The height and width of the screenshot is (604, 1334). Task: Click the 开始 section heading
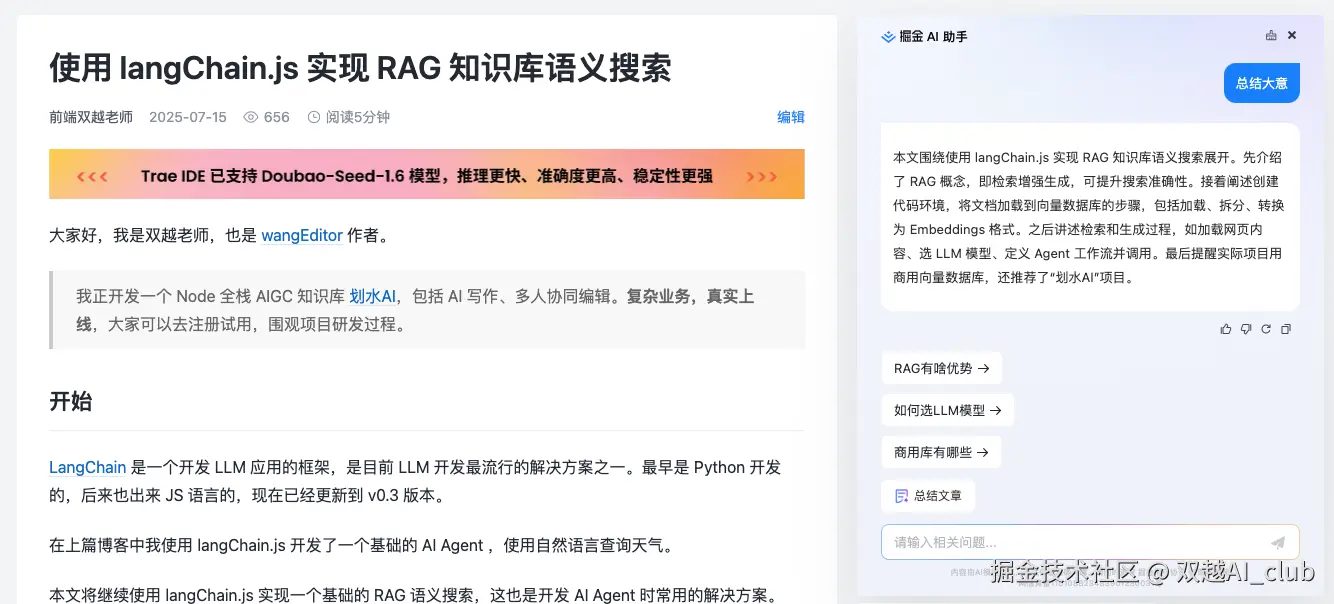click(x=71, y=402)
